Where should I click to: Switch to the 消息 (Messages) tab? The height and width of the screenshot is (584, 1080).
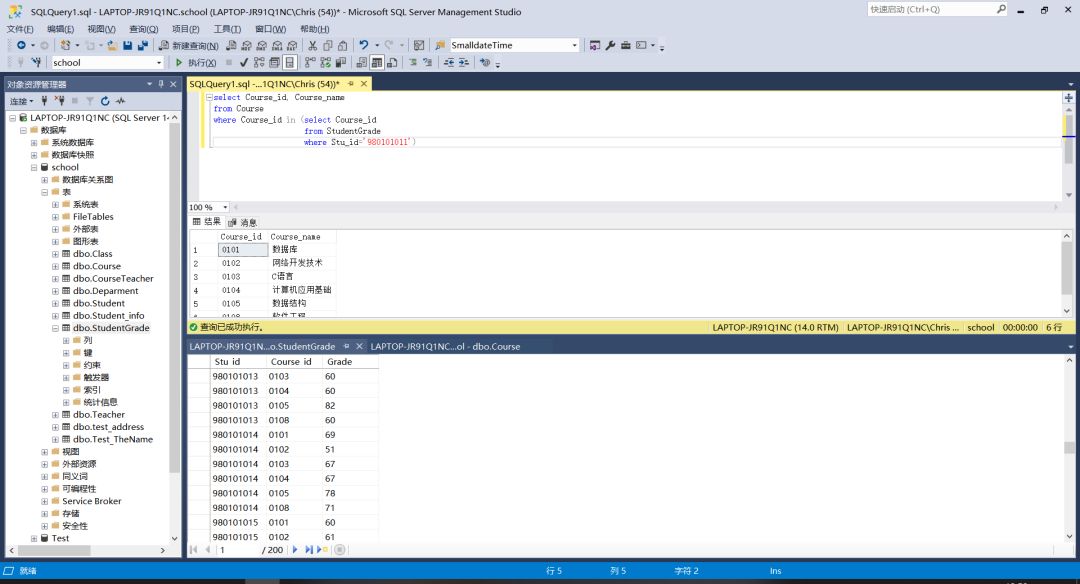pyautogui.click(x=243, y=222)
